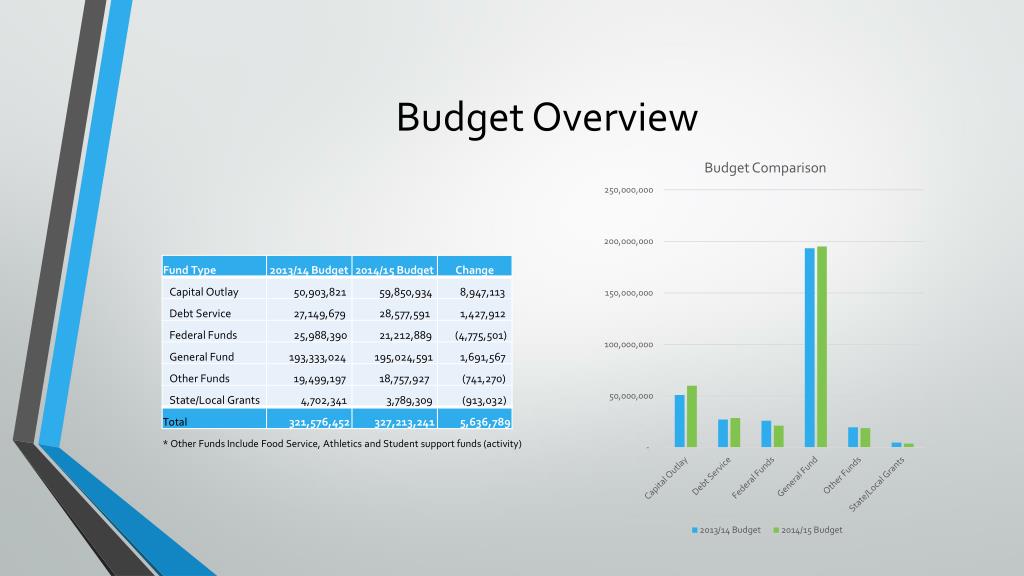Viewport: 1024px width, 576px height.
Task: Click the Fund Type column header
Action: (189, 270)
